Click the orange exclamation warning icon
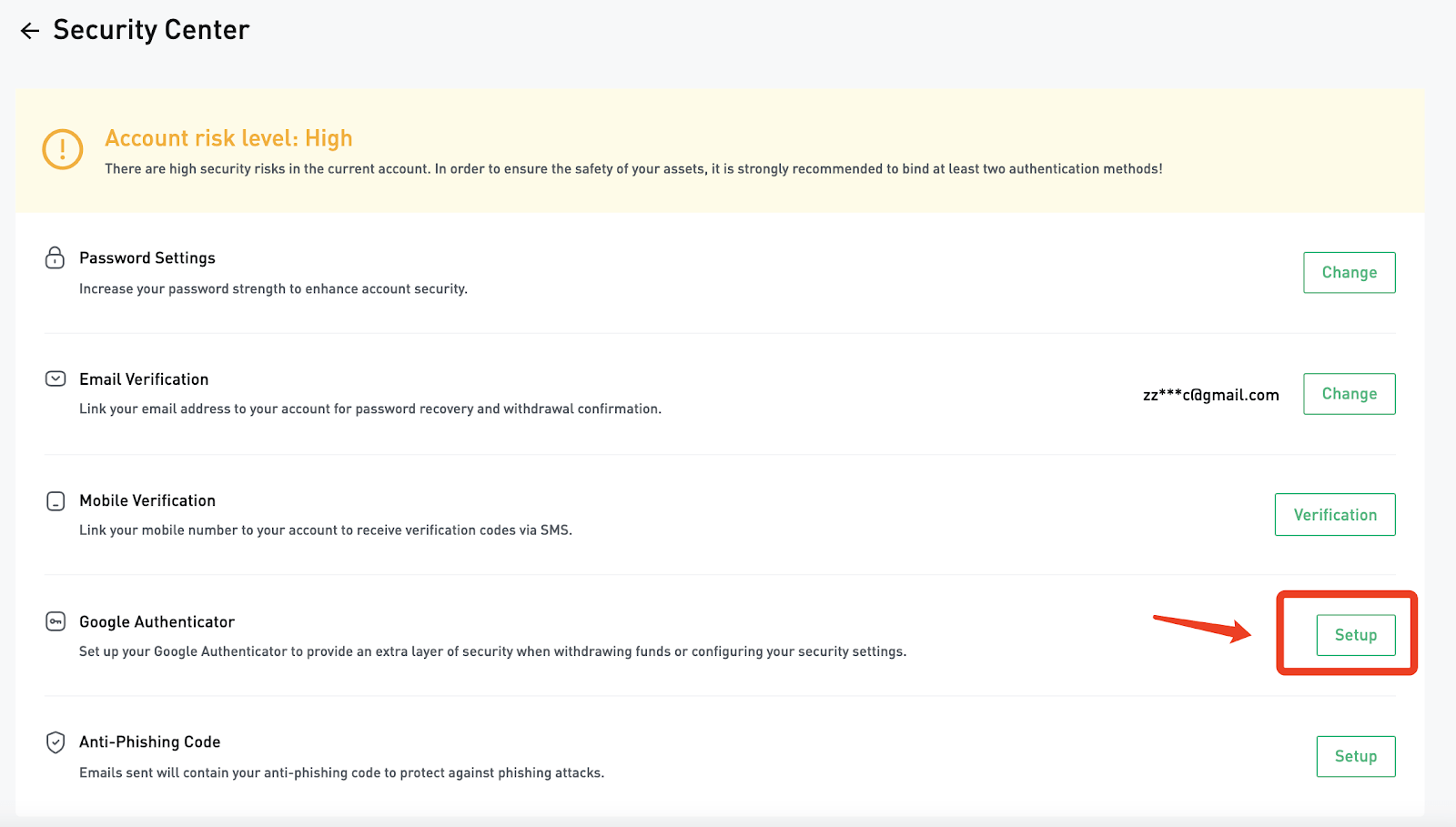 click(63, 149)
